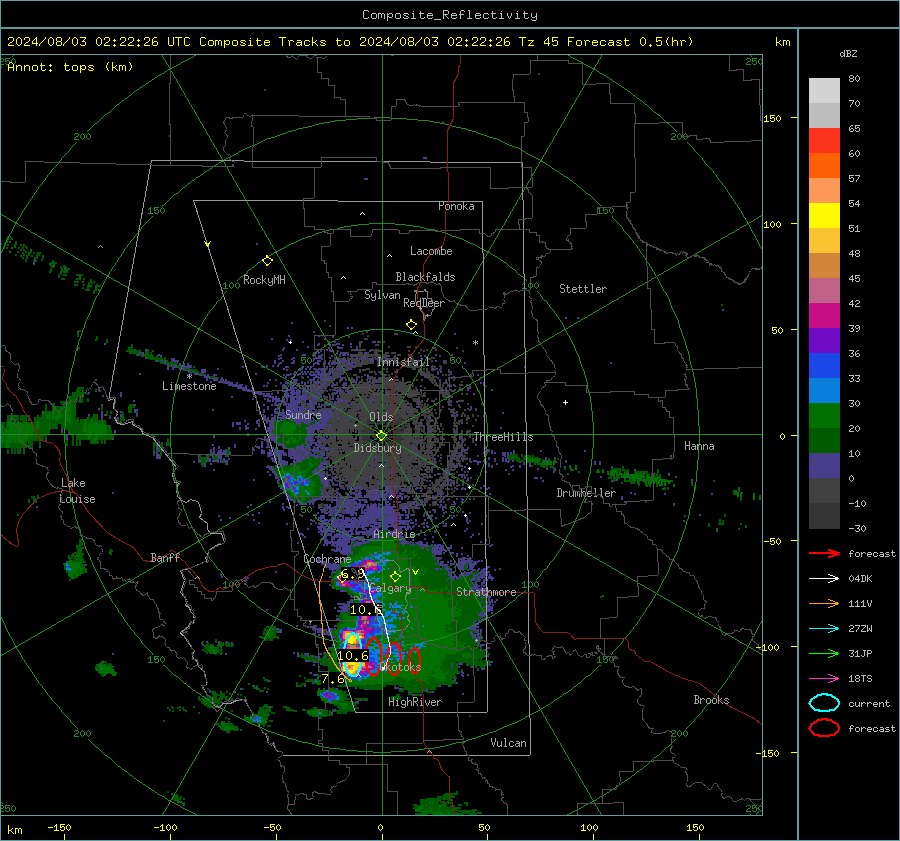Click the Okotoks town label

point(401,667)
